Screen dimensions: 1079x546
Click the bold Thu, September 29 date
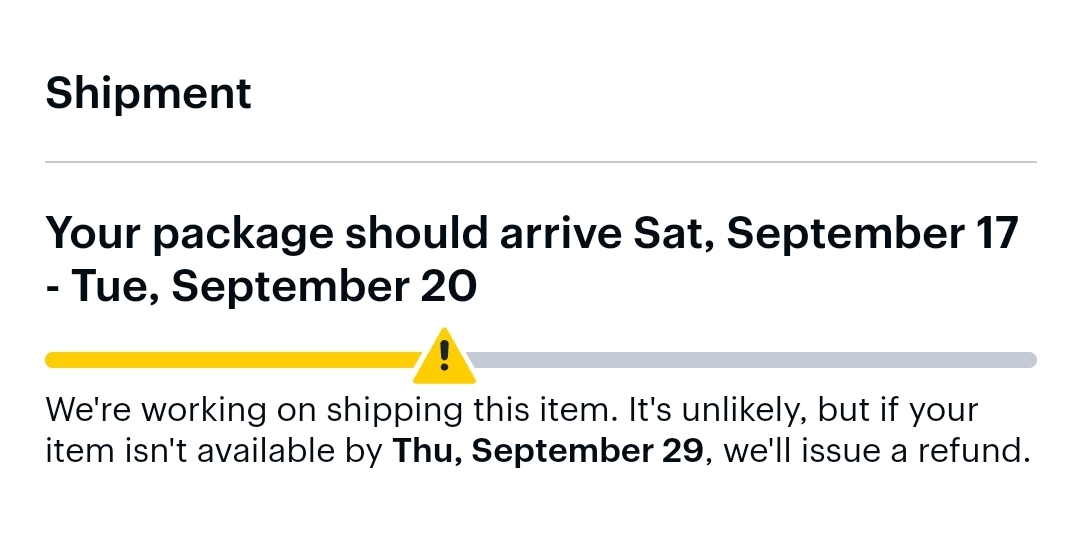[548, 451]
